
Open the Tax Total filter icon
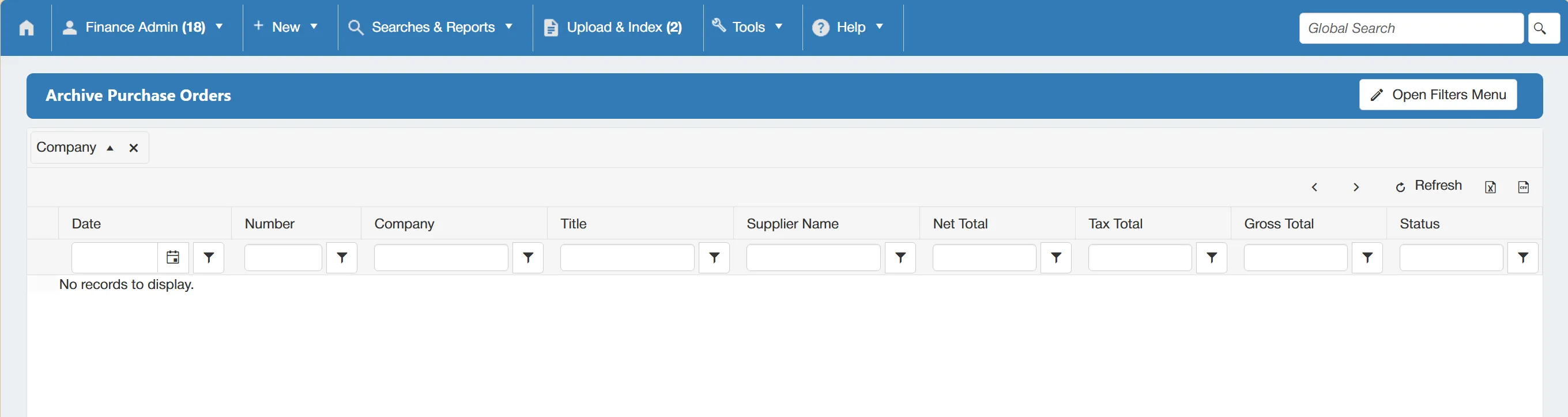1212,257
